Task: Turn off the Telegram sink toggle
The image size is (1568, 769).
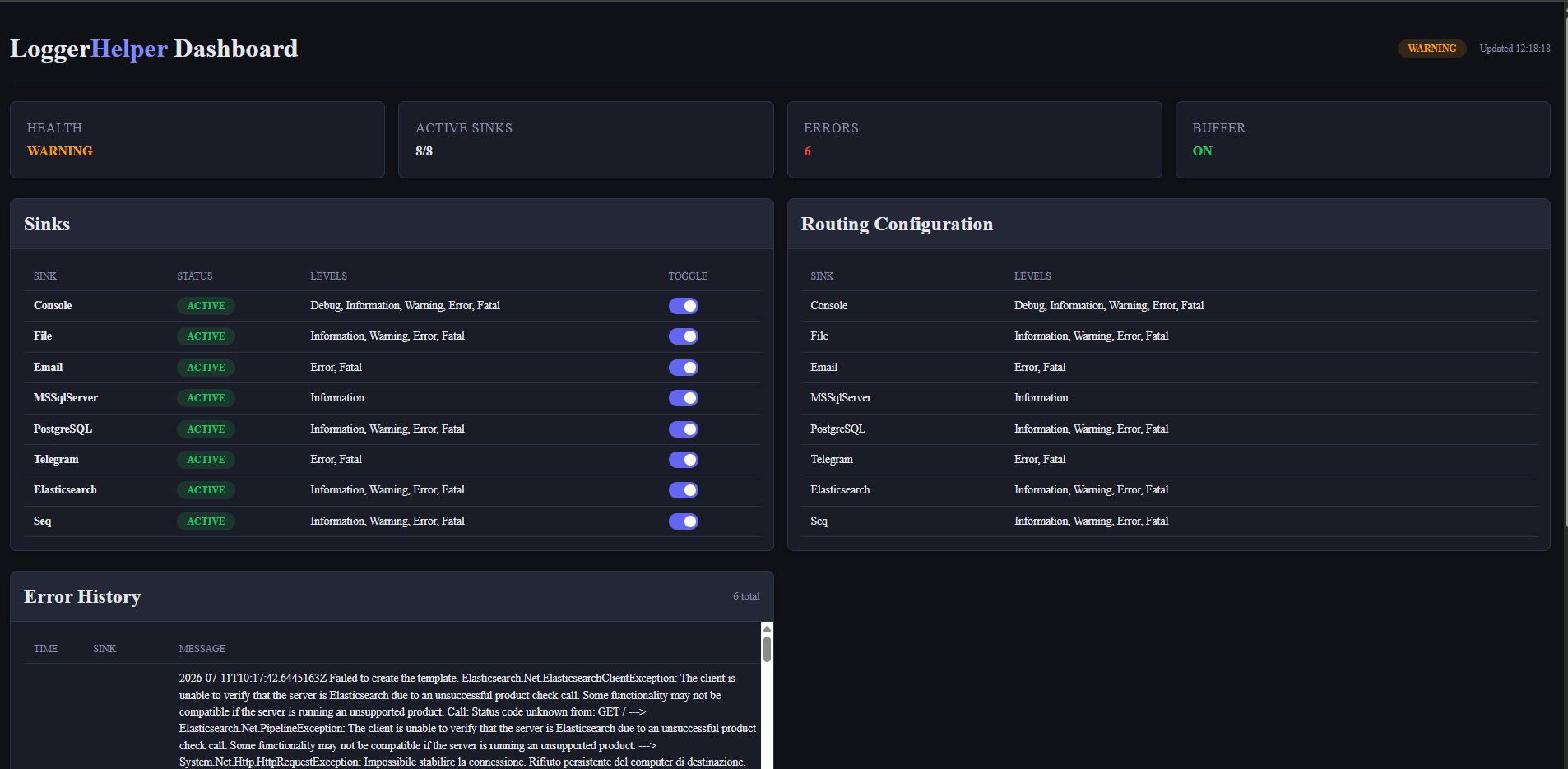Action: [683, 460]
